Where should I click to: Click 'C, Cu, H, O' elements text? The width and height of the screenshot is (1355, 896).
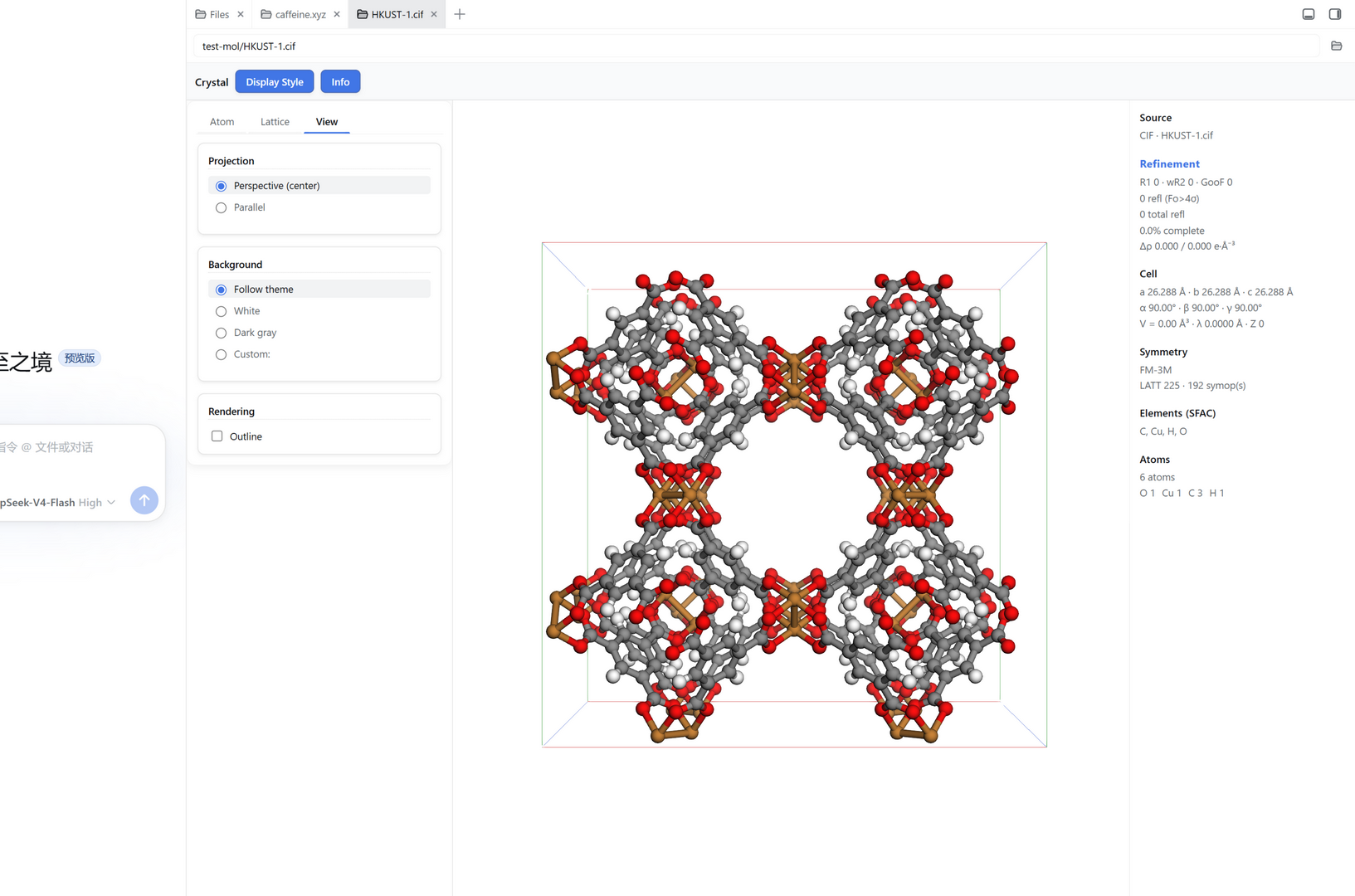tap(1163, 431)
